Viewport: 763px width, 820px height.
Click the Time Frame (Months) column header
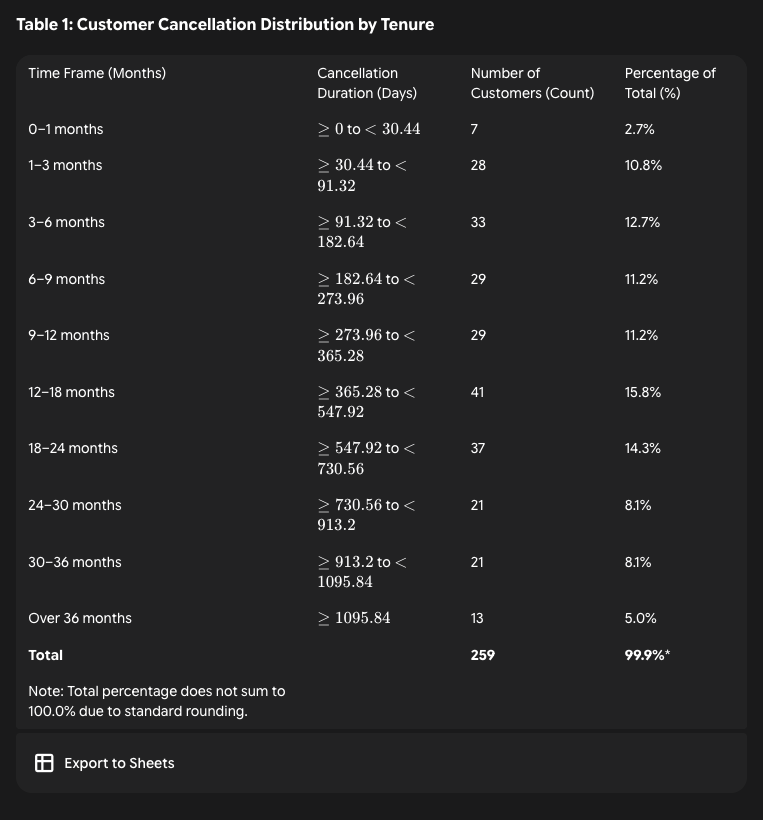click(97, 73)
